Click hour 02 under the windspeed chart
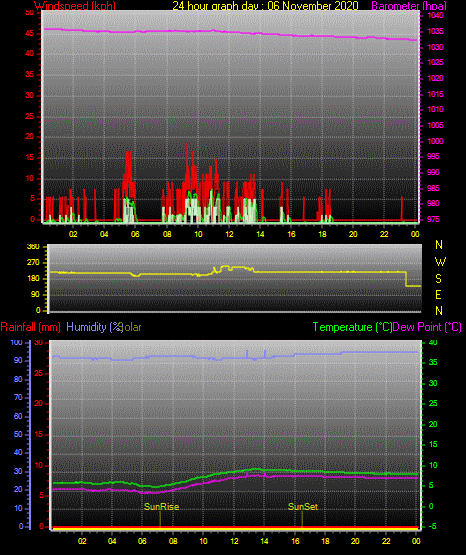The height and width of the screenshot is (555, 466). (x=73, y=234)
